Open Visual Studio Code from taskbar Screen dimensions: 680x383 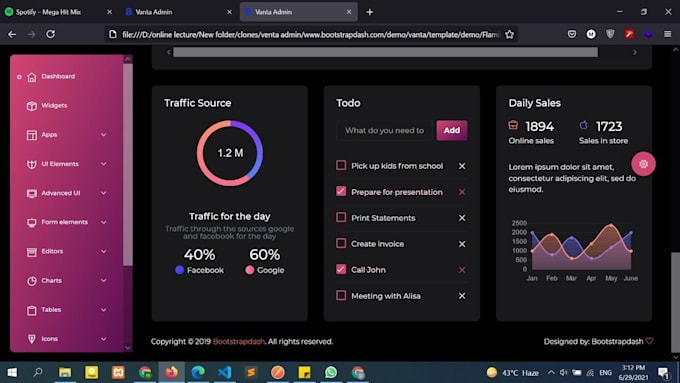pyautogui.click(x=225, y=372)
